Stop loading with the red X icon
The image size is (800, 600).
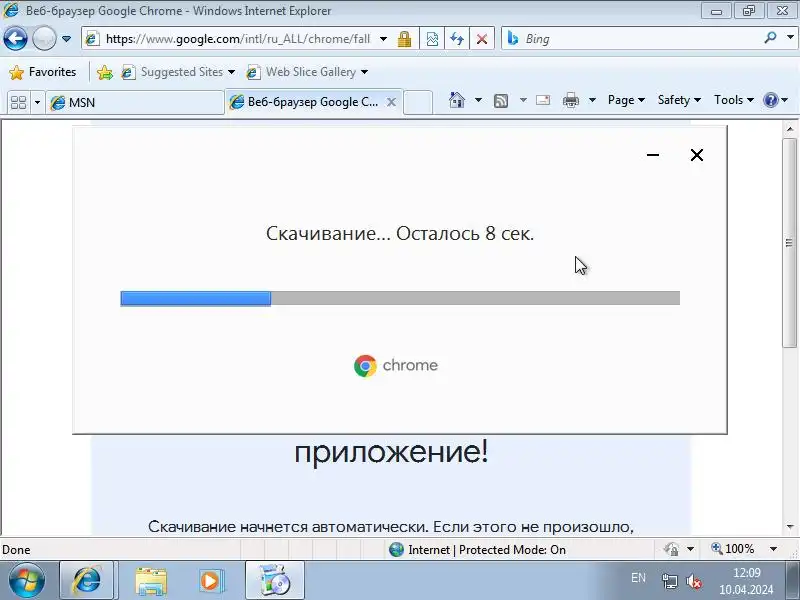[x=481, y=39]
